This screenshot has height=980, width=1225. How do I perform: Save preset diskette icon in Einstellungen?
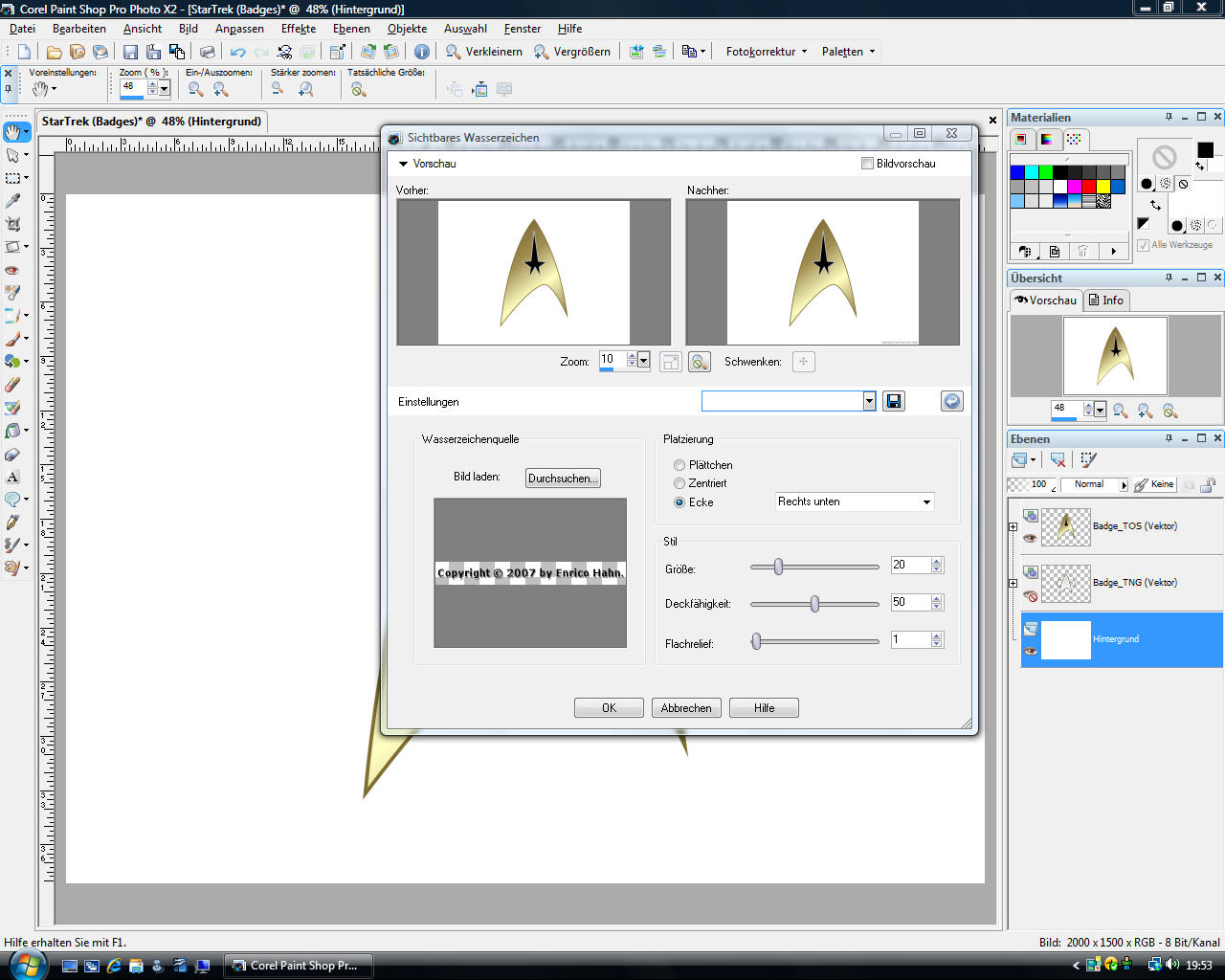click(x=894, y=401)
